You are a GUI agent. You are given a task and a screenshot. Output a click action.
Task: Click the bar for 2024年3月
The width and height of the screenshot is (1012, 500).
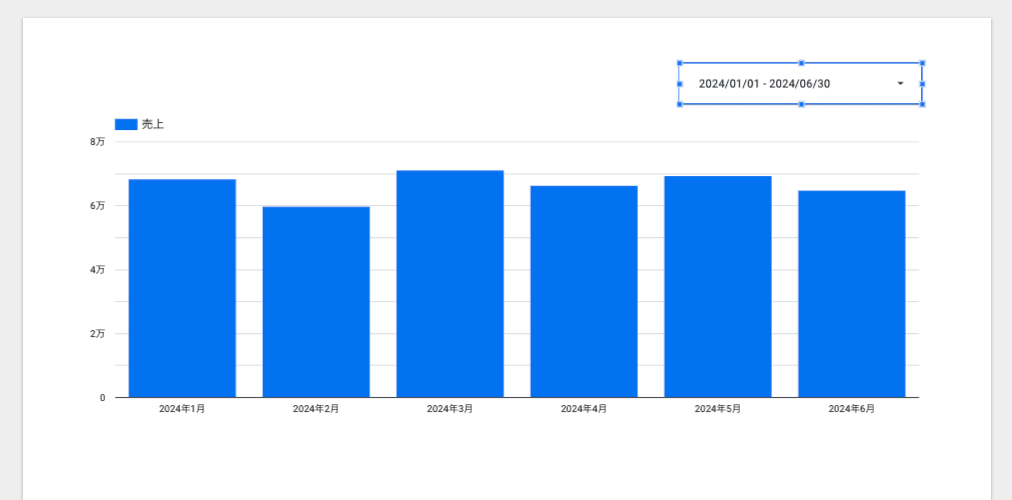click(450, 284)
